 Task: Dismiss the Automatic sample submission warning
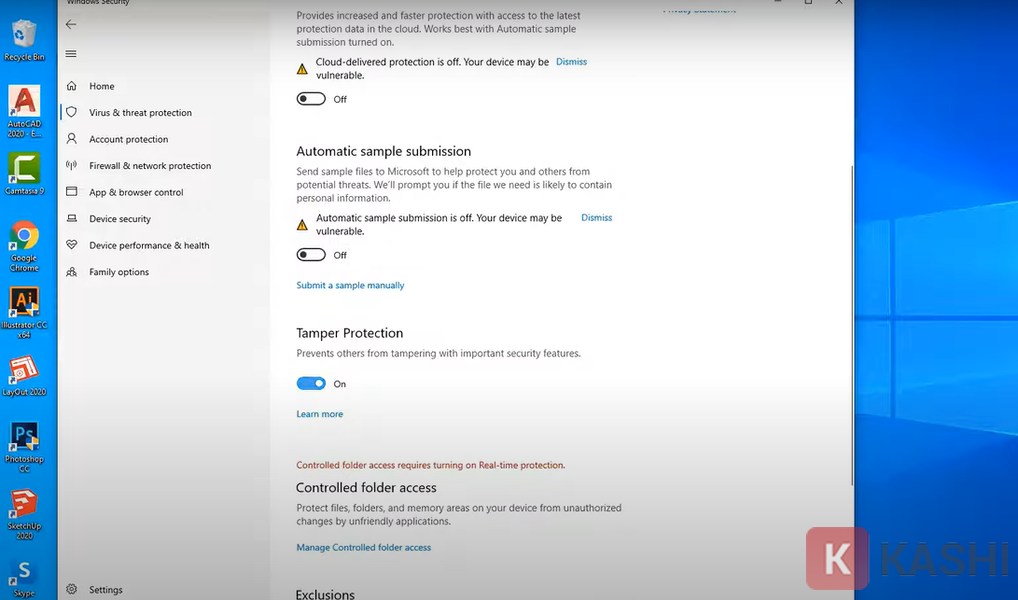596,218
